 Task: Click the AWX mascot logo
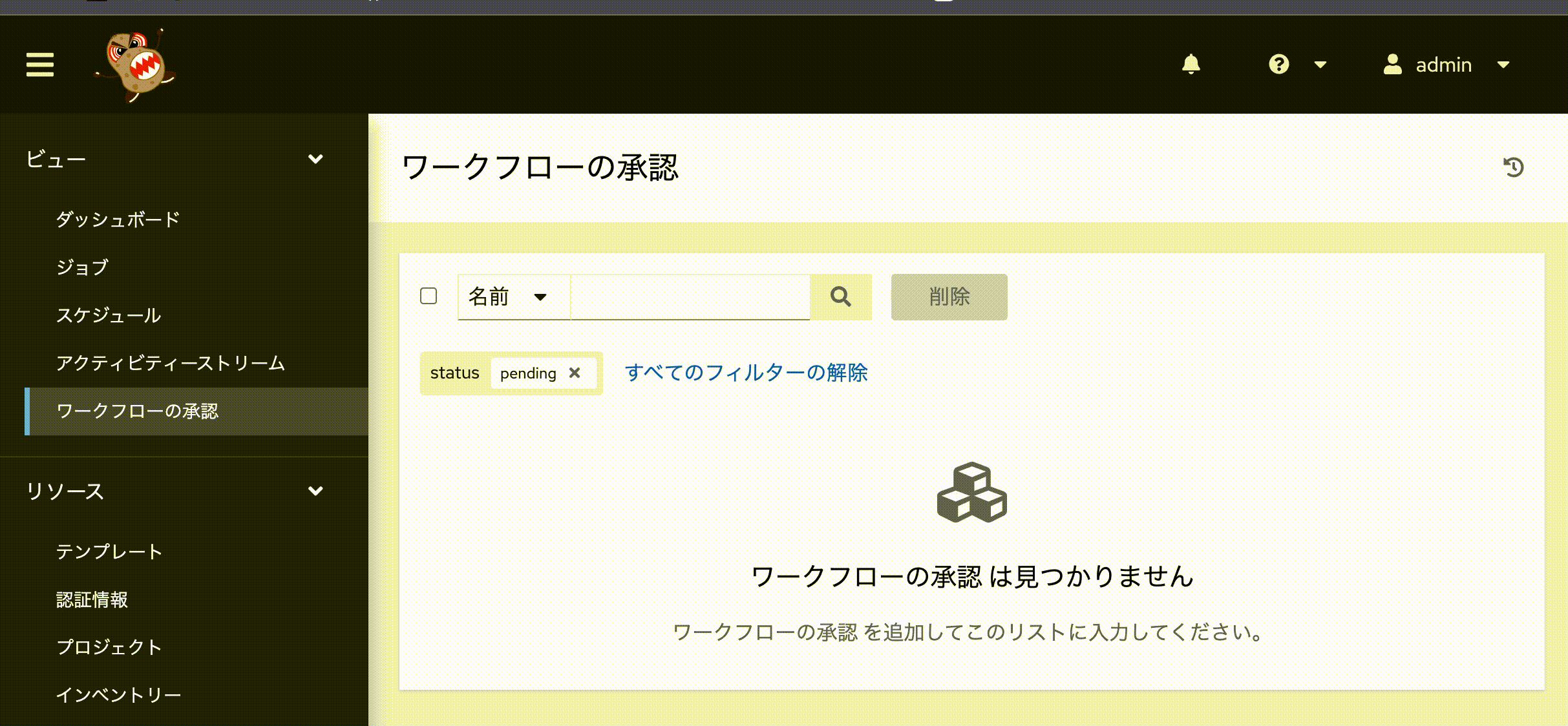point(136,64)
